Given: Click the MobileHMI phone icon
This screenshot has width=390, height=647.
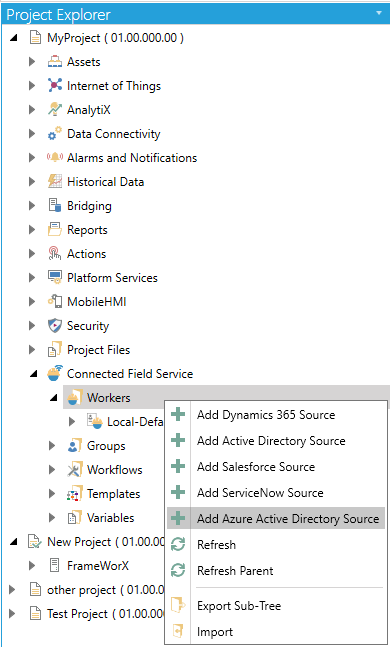Looking at the screenshot, I should pos(55,302).
